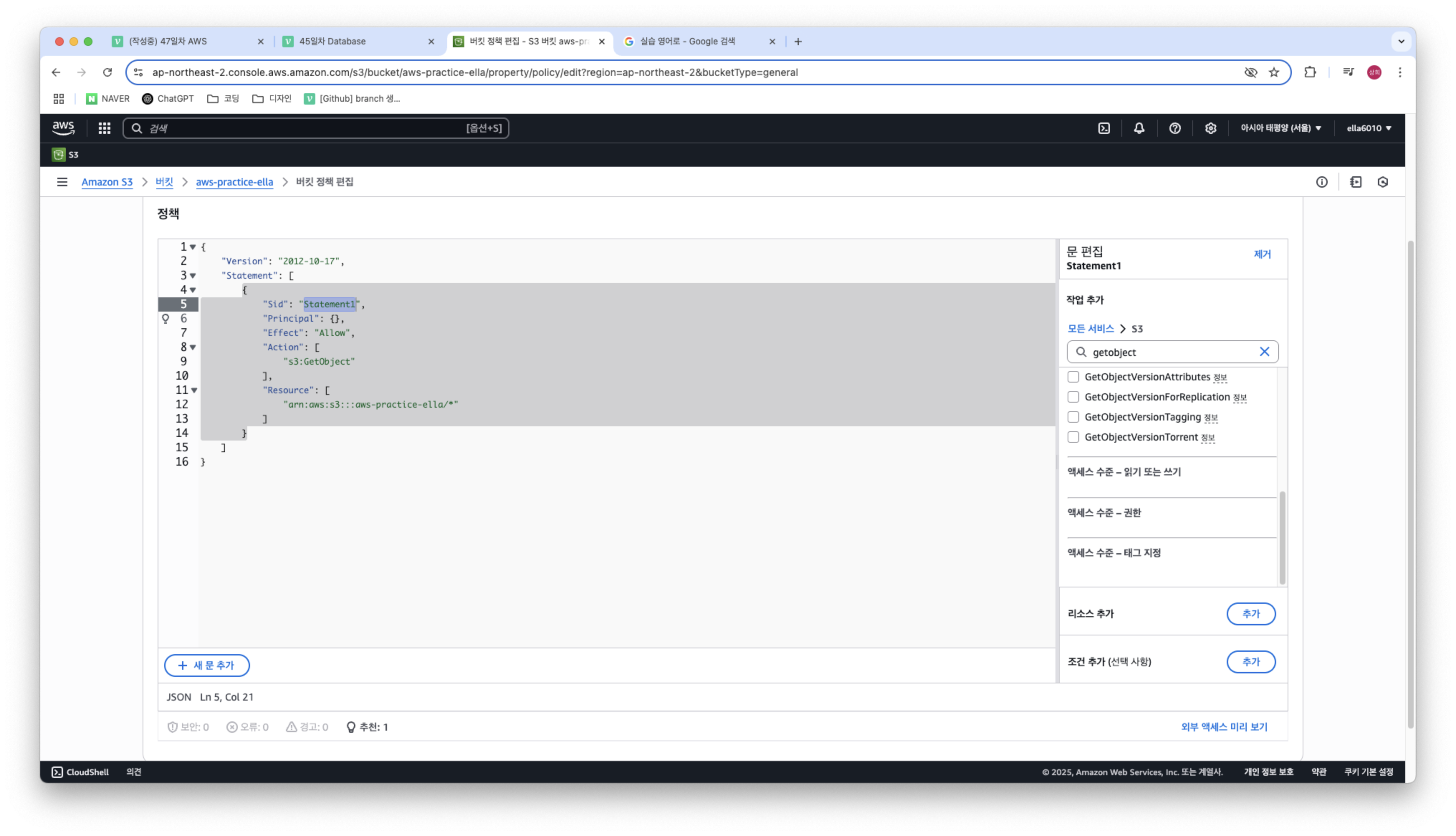
Task: Open AWS help question mark menu
Action: pyautogui.click(x=1175, y=128)
